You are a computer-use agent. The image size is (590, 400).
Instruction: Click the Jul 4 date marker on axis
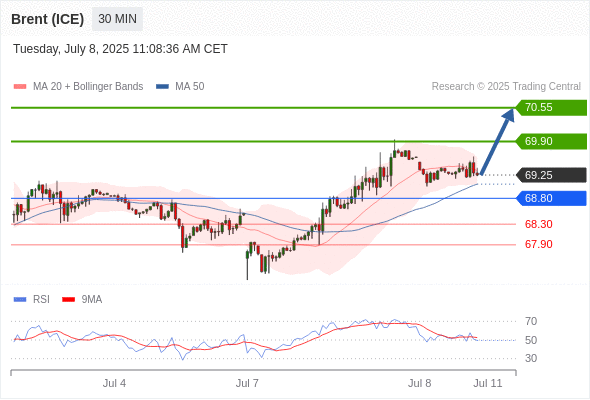pyautogui.click(x=114, y=383)
